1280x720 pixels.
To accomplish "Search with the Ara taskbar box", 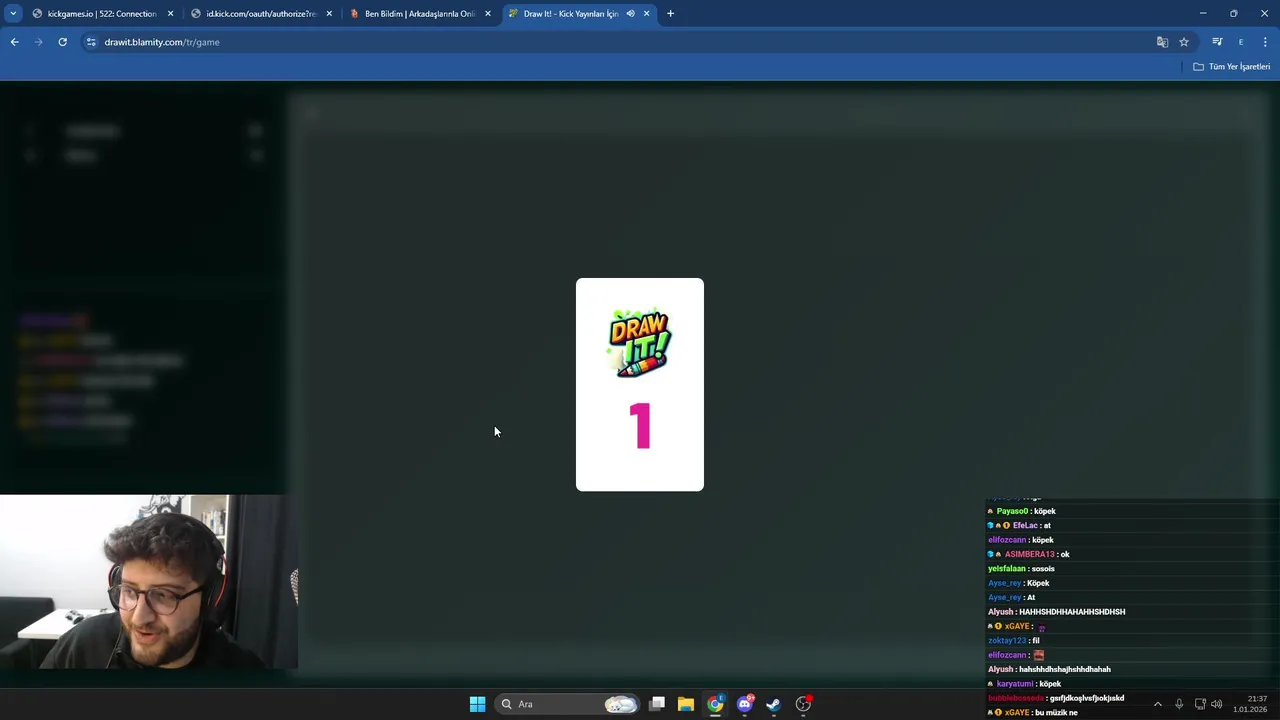I will [567, 704].
